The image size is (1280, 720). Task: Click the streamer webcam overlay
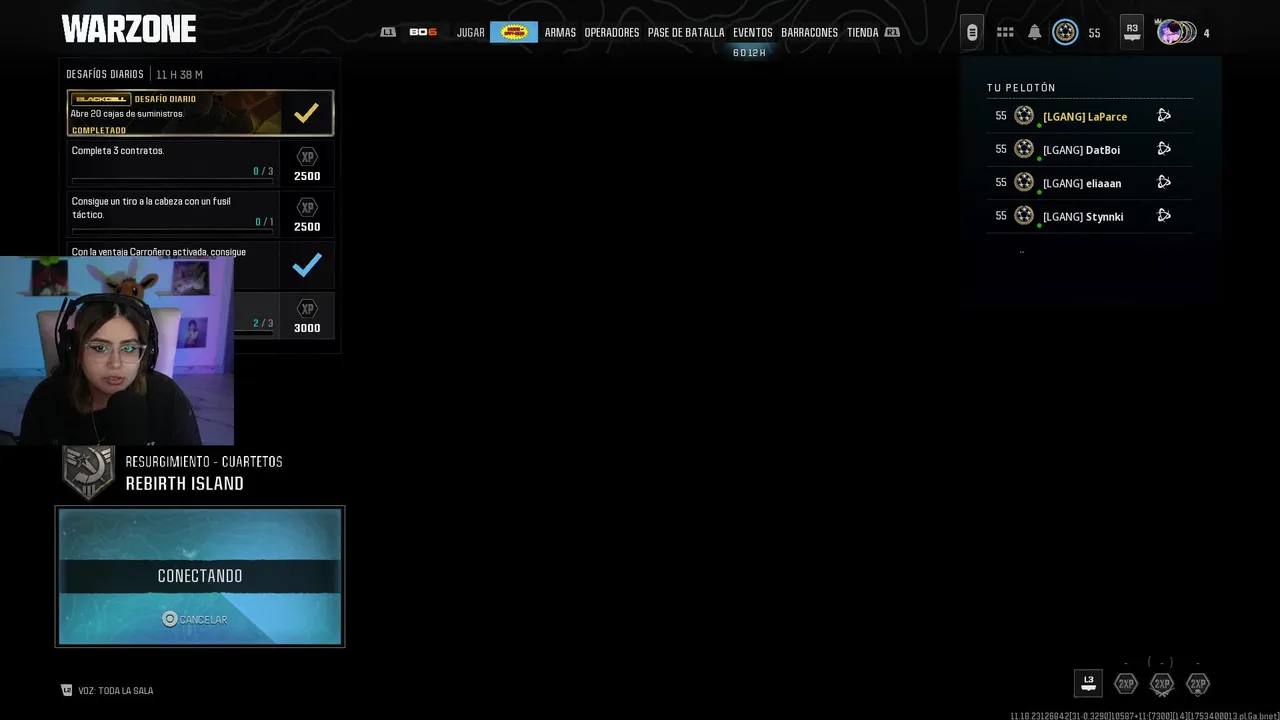(117, 350)
